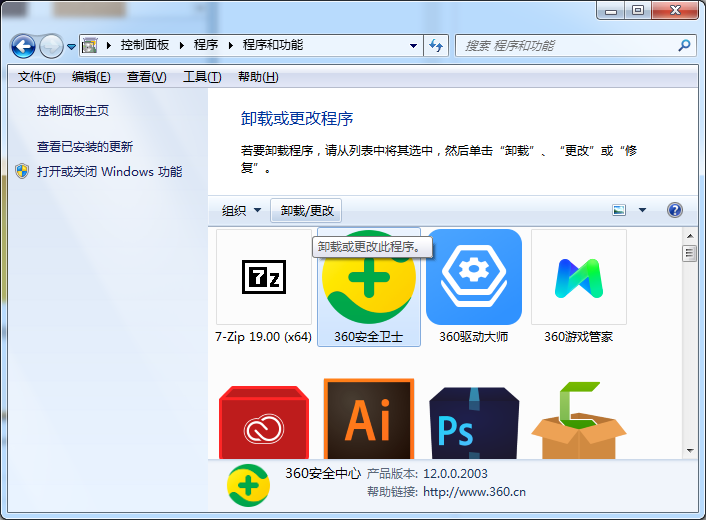Image resolution: width=706 pixels, height=520 pixels.
Task: Expand the 组织 dropdown menu
Action: tap(241, 210)
